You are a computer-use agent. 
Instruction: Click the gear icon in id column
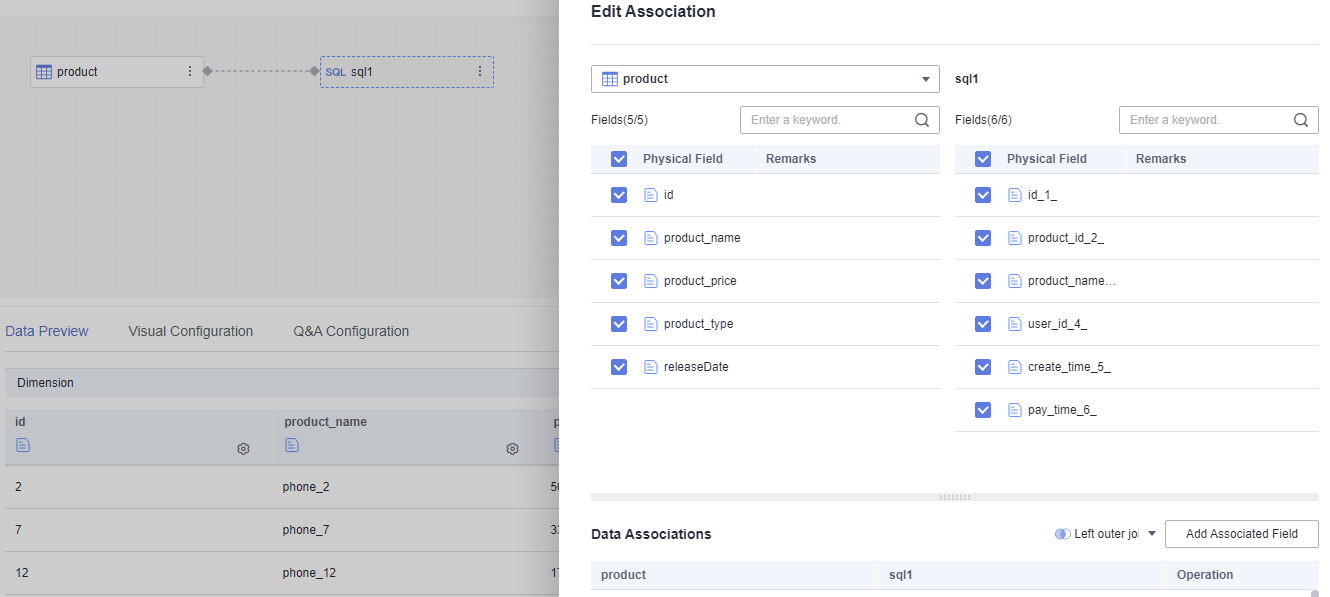[243, 449]
